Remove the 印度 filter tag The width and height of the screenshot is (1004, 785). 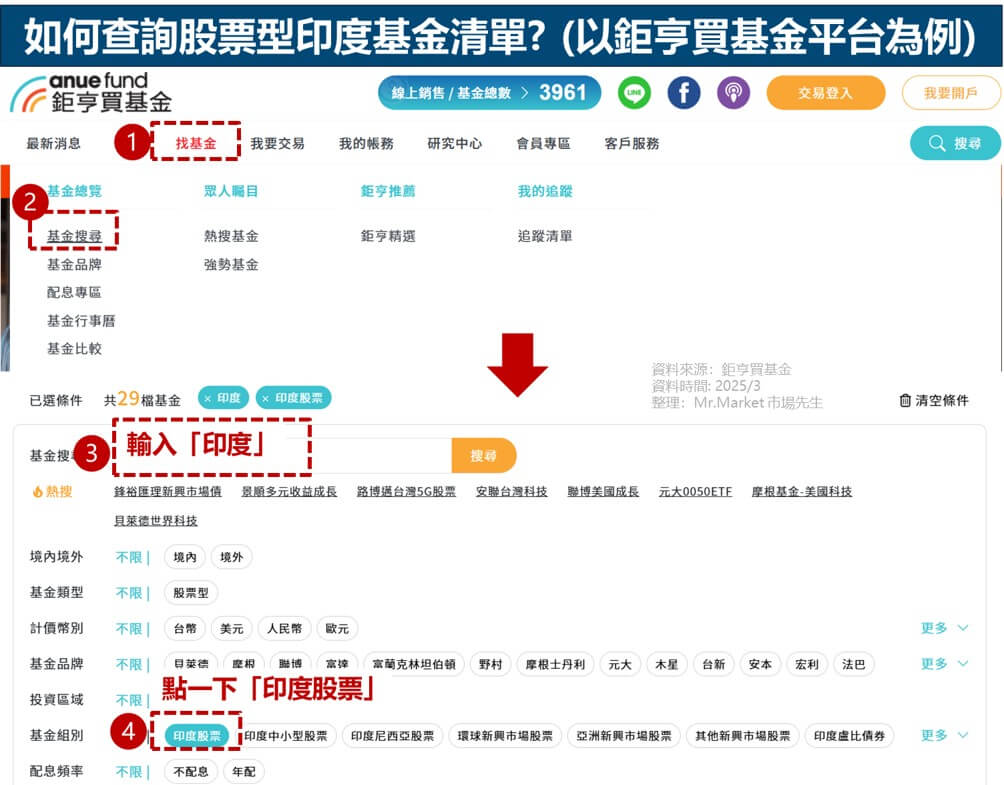pos(208,398)
